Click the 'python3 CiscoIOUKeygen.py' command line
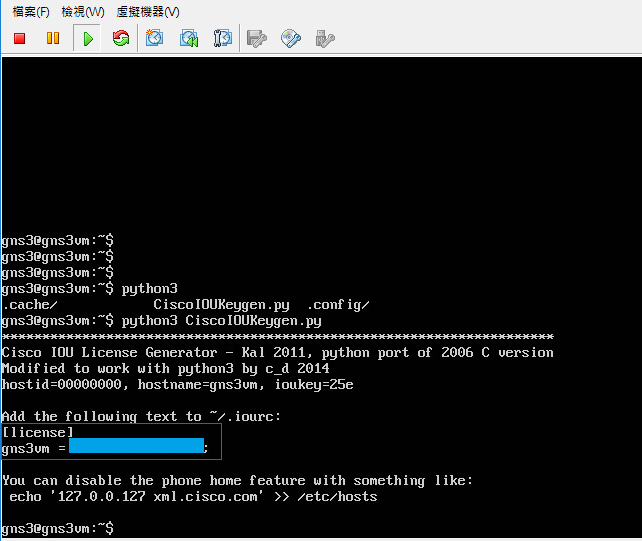Image resolution: width=642 pixels, height=541 pixels. coord(162,321)
